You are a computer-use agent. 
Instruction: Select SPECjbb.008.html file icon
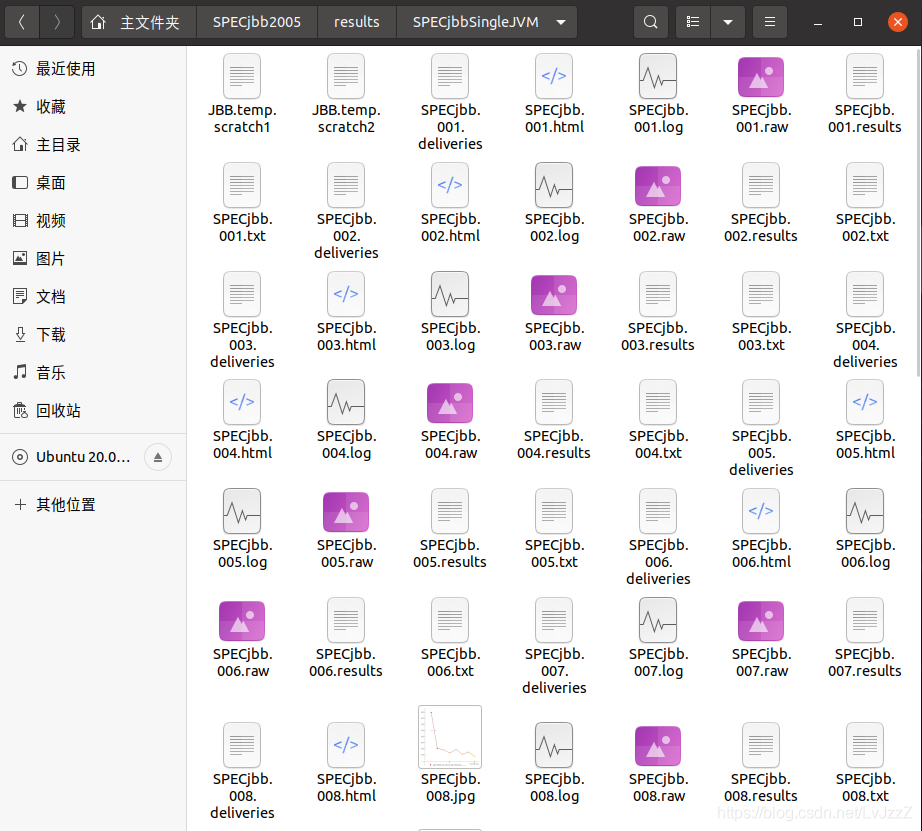tap(346, 745)
